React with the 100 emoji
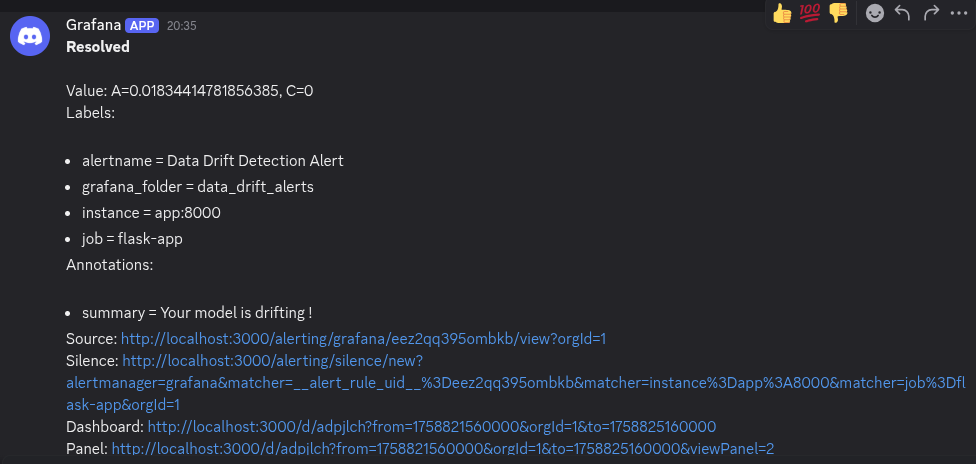 tap(810, 13)
